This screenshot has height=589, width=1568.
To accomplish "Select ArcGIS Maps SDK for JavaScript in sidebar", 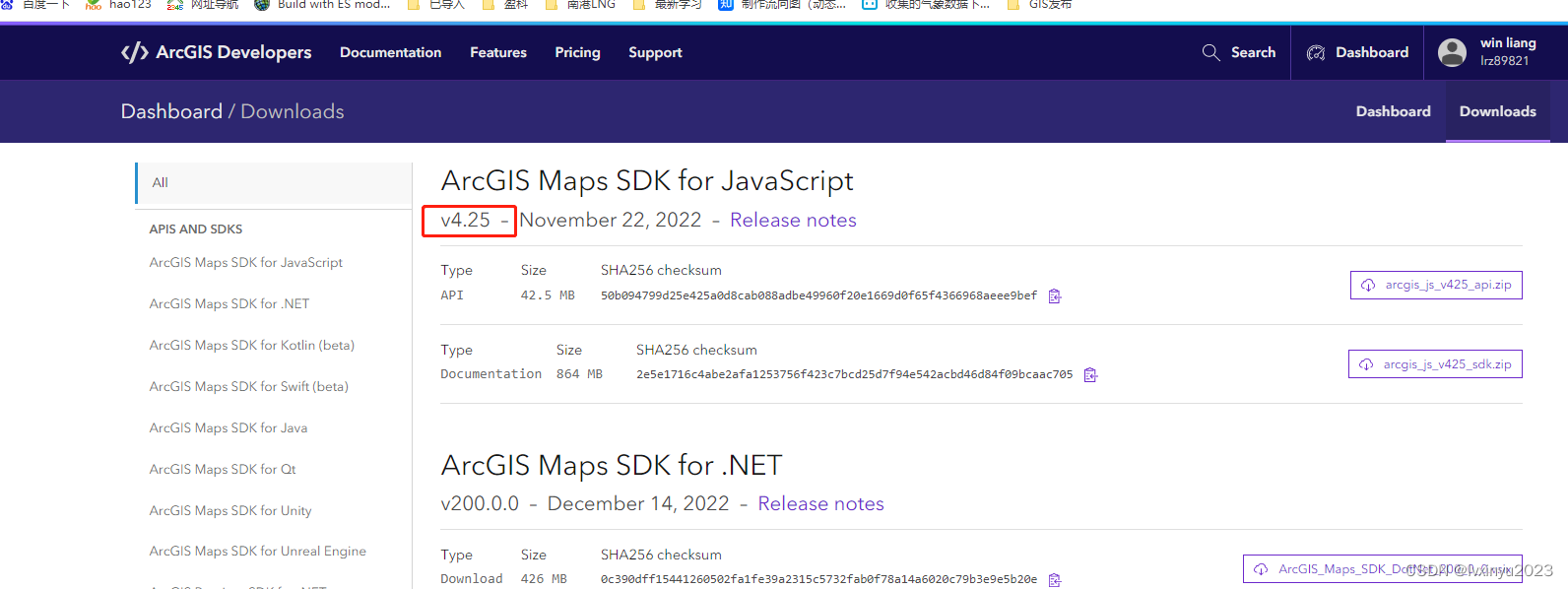I will [x=246, y=263].
